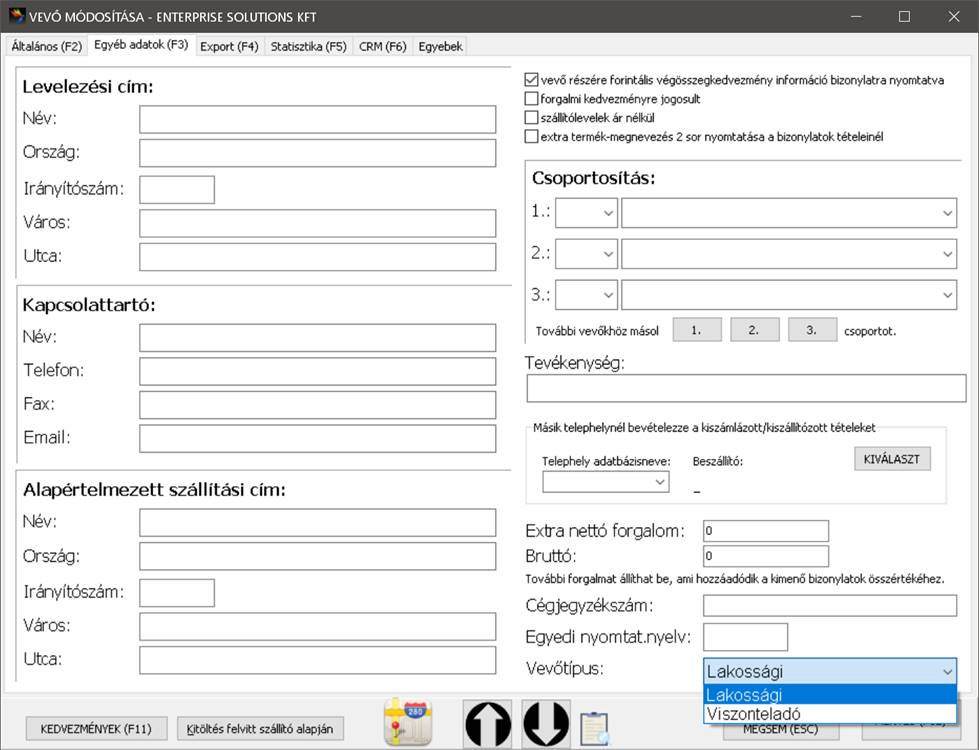This screenshot has width=979, height=750.
Task: Click the Tevékenység text field
Action: [x=746, y=388]
